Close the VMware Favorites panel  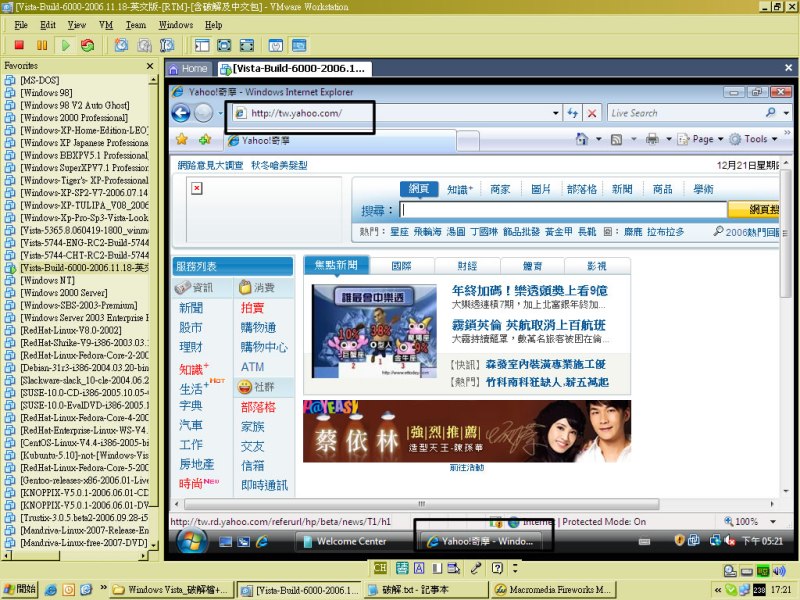(150, 66)
